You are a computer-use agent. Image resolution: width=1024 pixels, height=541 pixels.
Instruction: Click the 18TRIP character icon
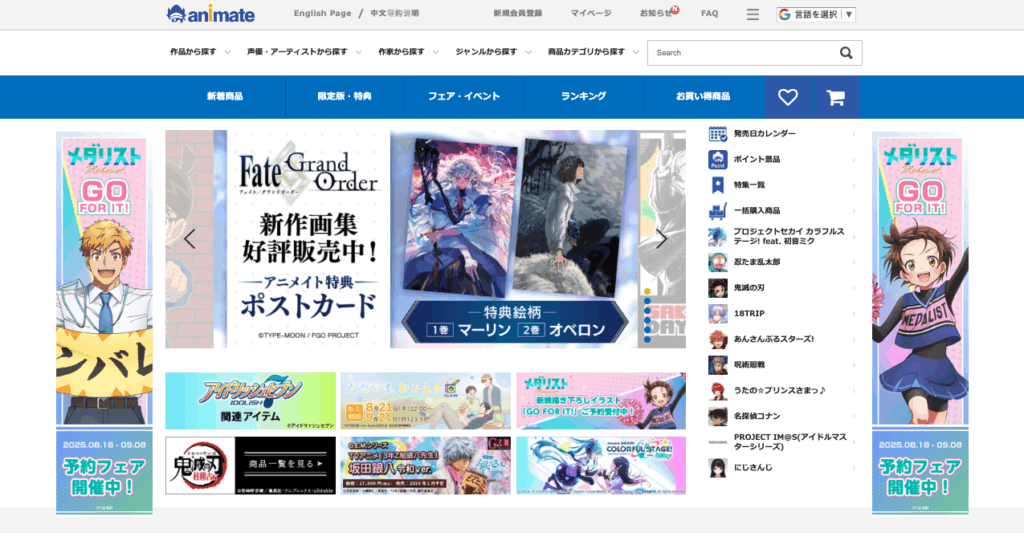(x=718, y=314)
